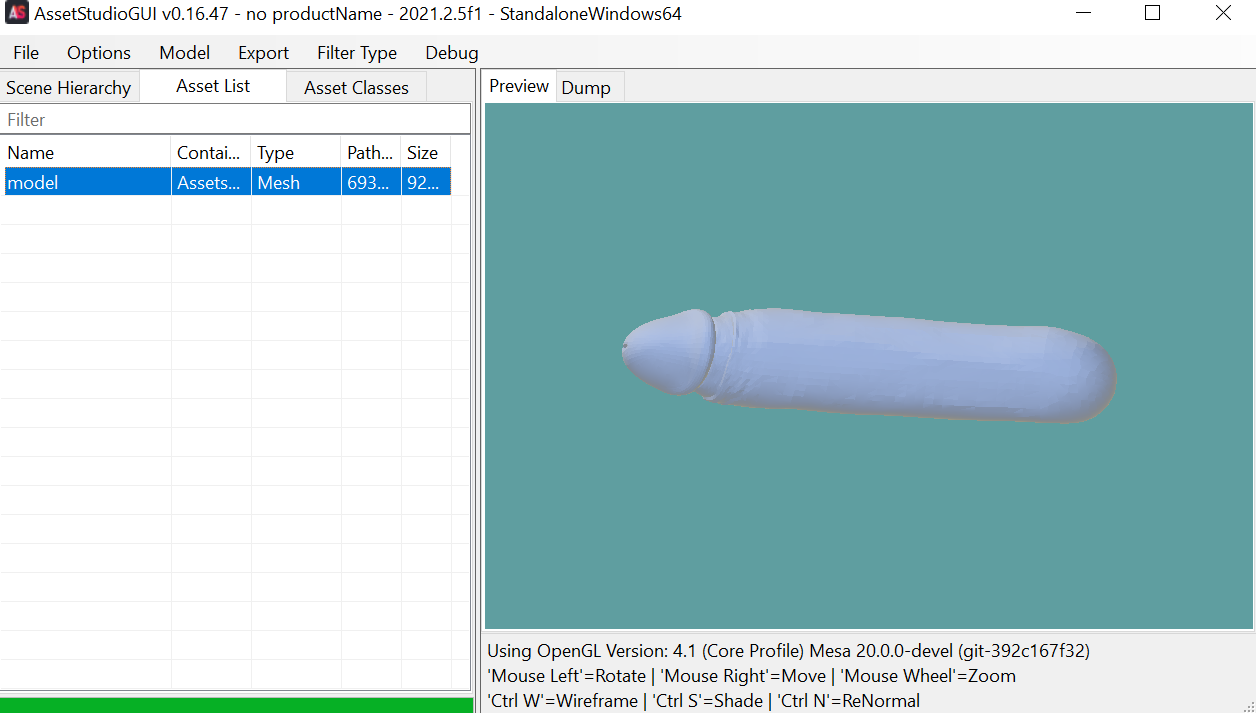Viewport: 1256px width, 713px height.
Task: Select the Preview tab
Action: pyautogui.click(x=519, y=86)
